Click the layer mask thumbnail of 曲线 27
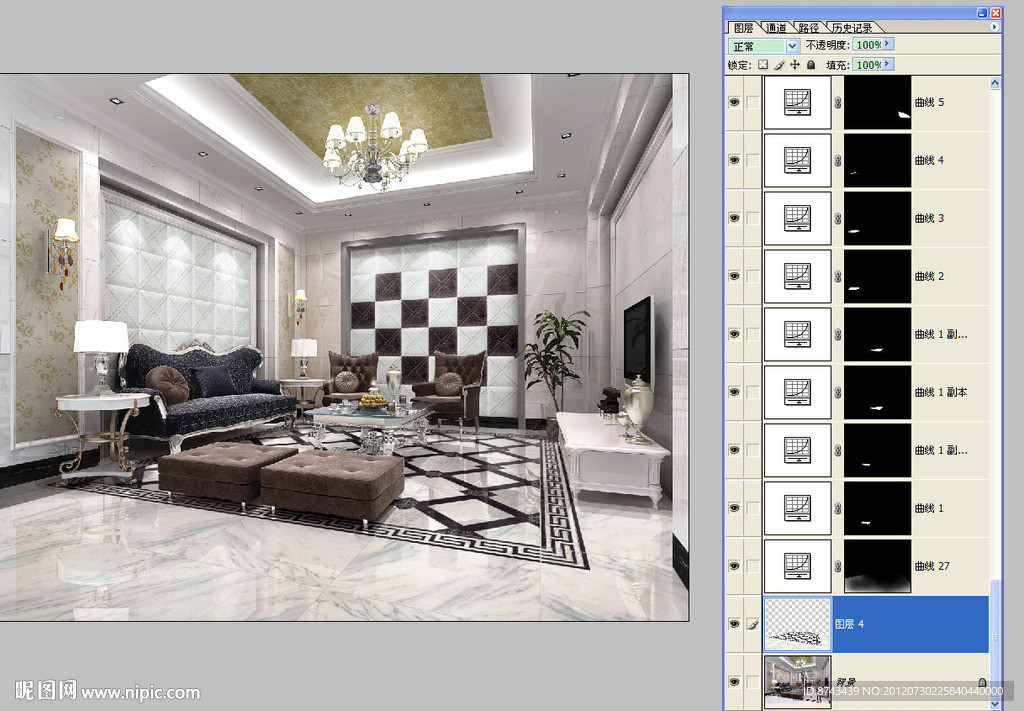This screenshot has width=1024, height=711. coord(877,566)
